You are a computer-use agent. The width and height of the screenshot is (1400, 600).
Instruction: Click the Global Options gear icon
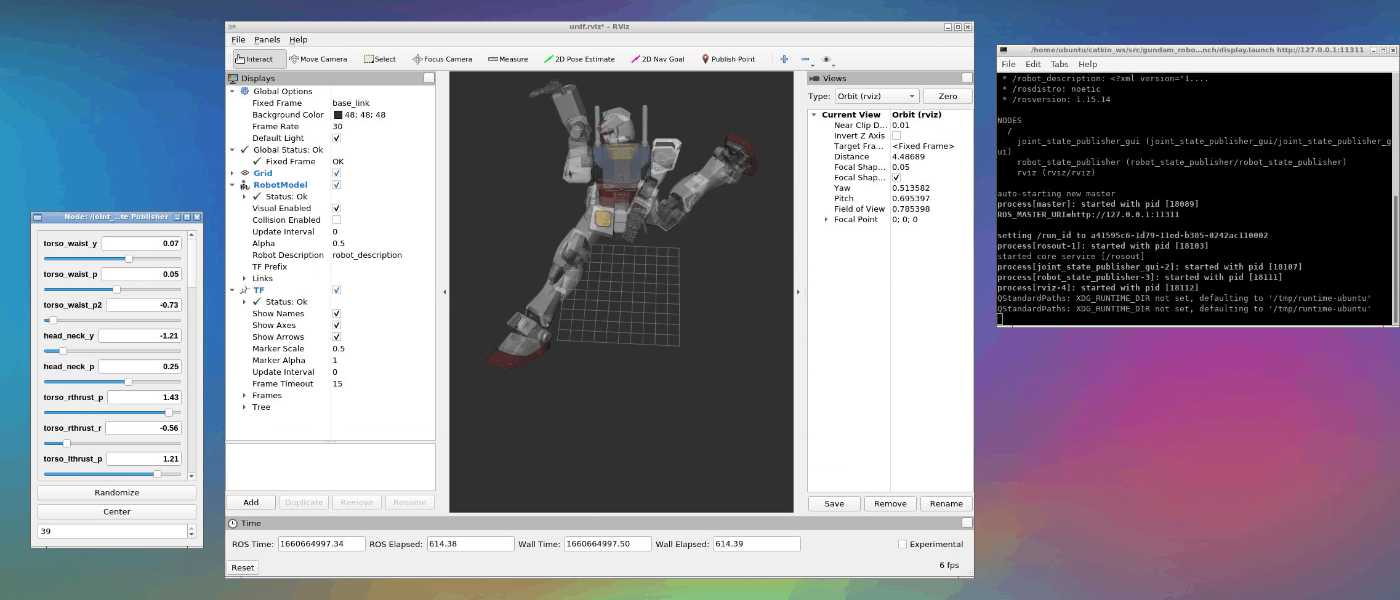click(245, 91)
